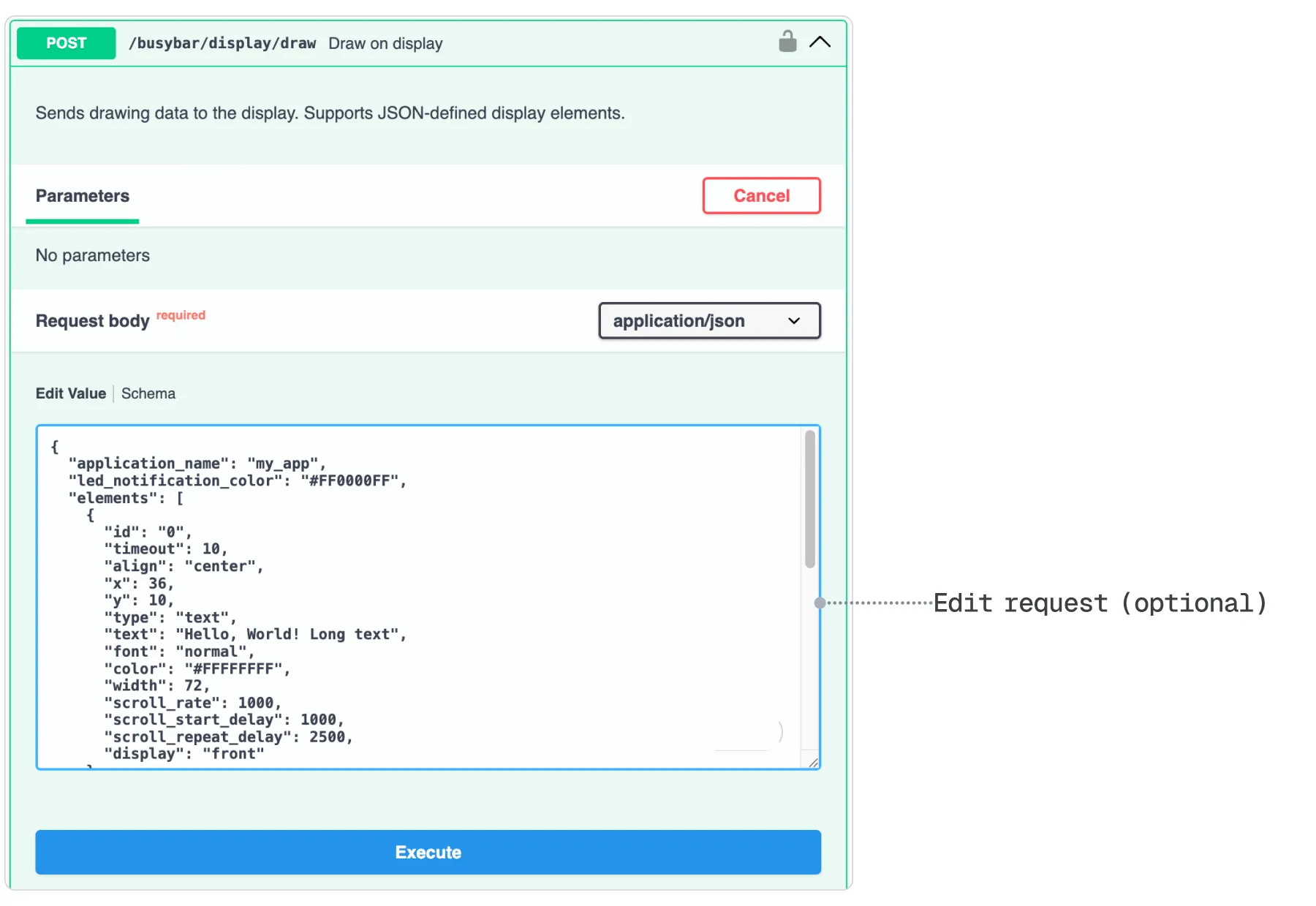The image size is (1316, 906).
Task: Click the green POST method badge
Action: tap(67, 43)
